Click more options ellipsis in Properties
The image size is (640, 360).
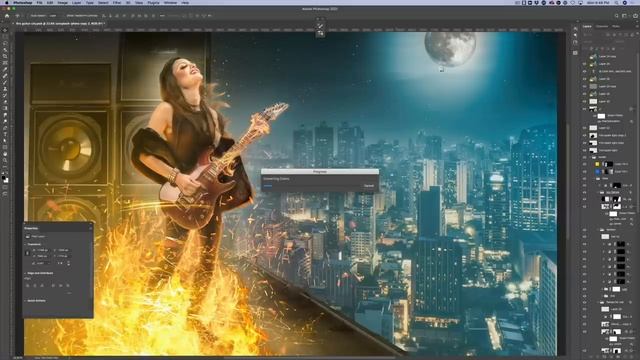[x=69, y=293]
